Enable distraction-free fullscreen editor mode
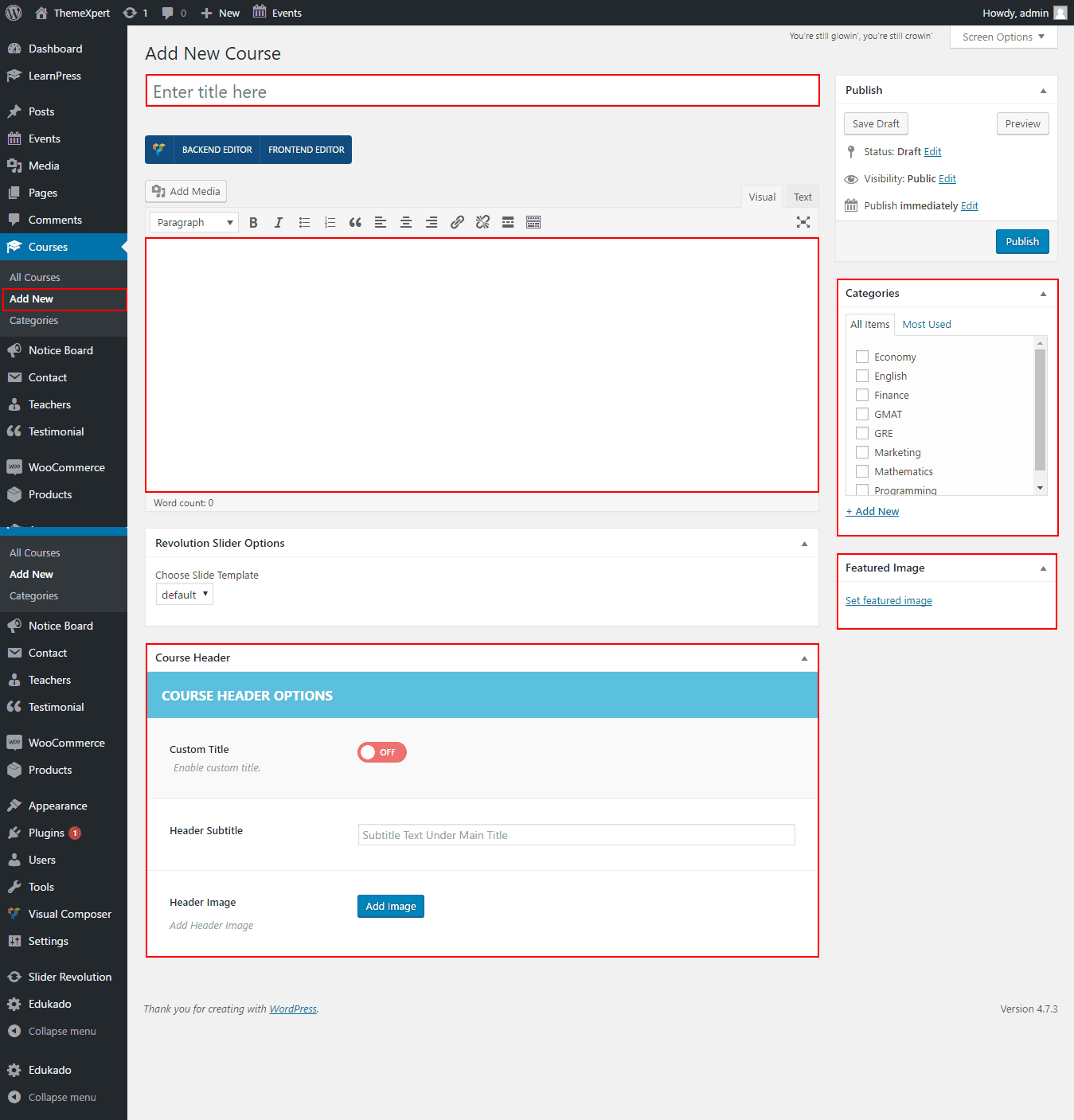The height and width of the screenshot is (1120, 1074). tap(803, 223)
